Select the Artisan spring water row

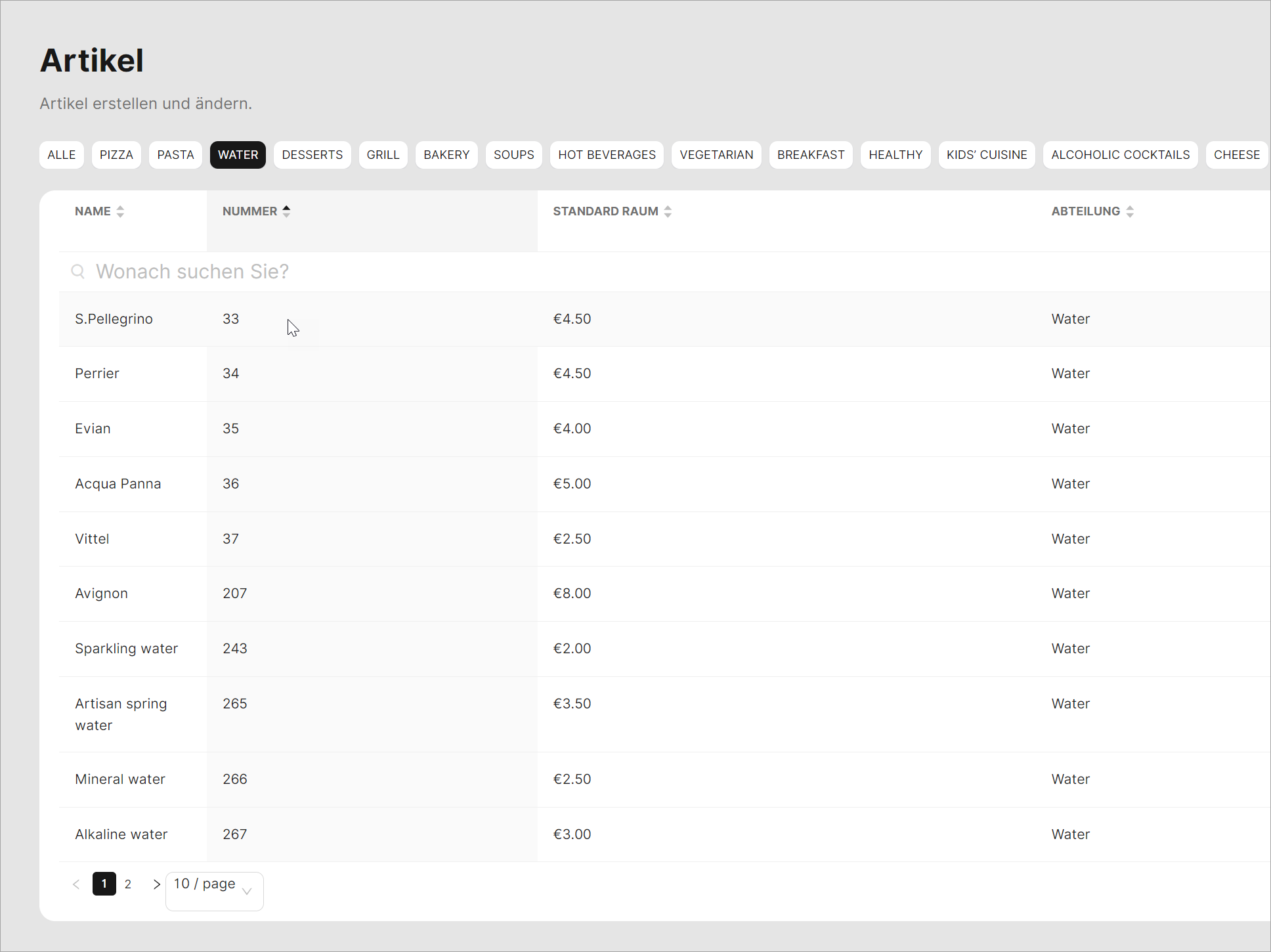pos(121,714)
